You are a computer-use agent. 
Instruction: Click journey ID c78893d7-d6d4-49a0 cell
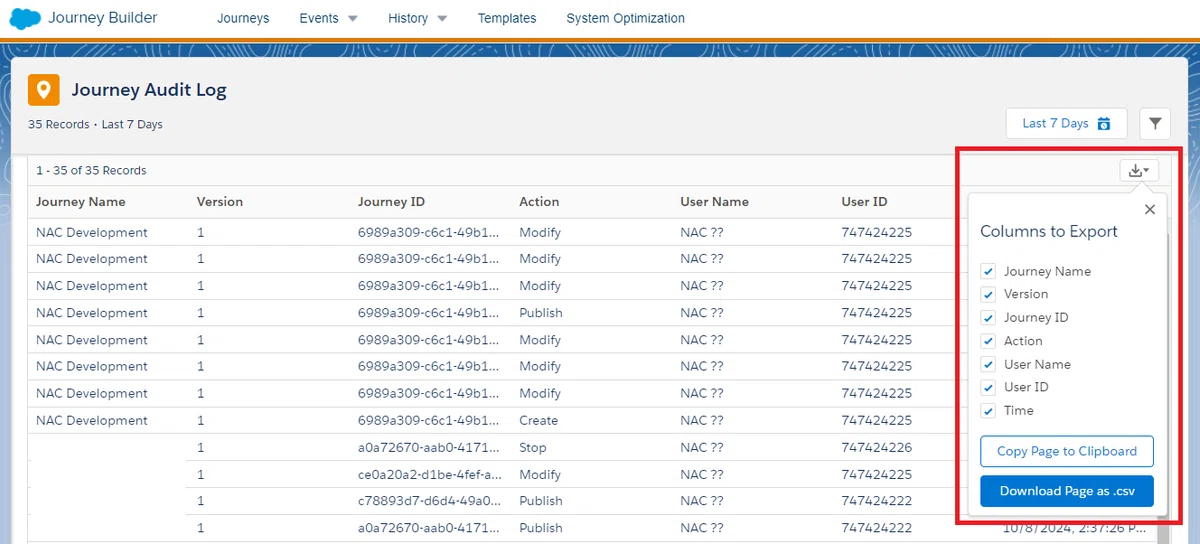(x=430, y=500)
